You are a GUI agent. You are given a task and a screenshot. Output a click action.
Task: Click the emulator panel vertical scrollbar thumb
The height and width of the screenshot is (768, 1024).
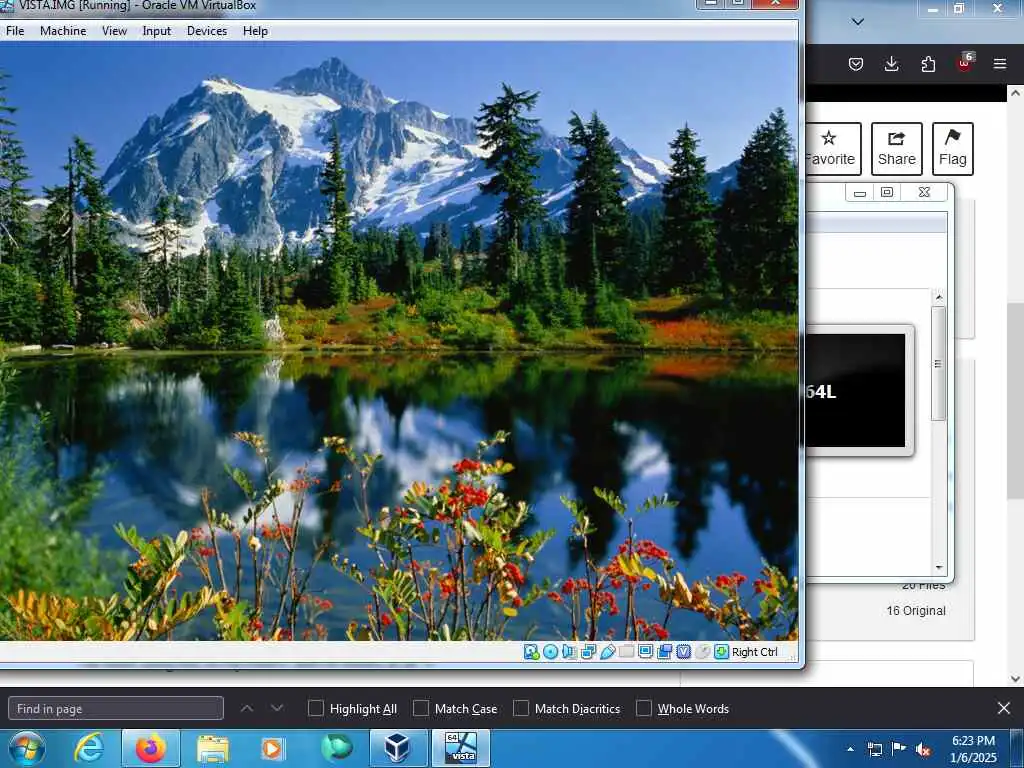(938, 364)
